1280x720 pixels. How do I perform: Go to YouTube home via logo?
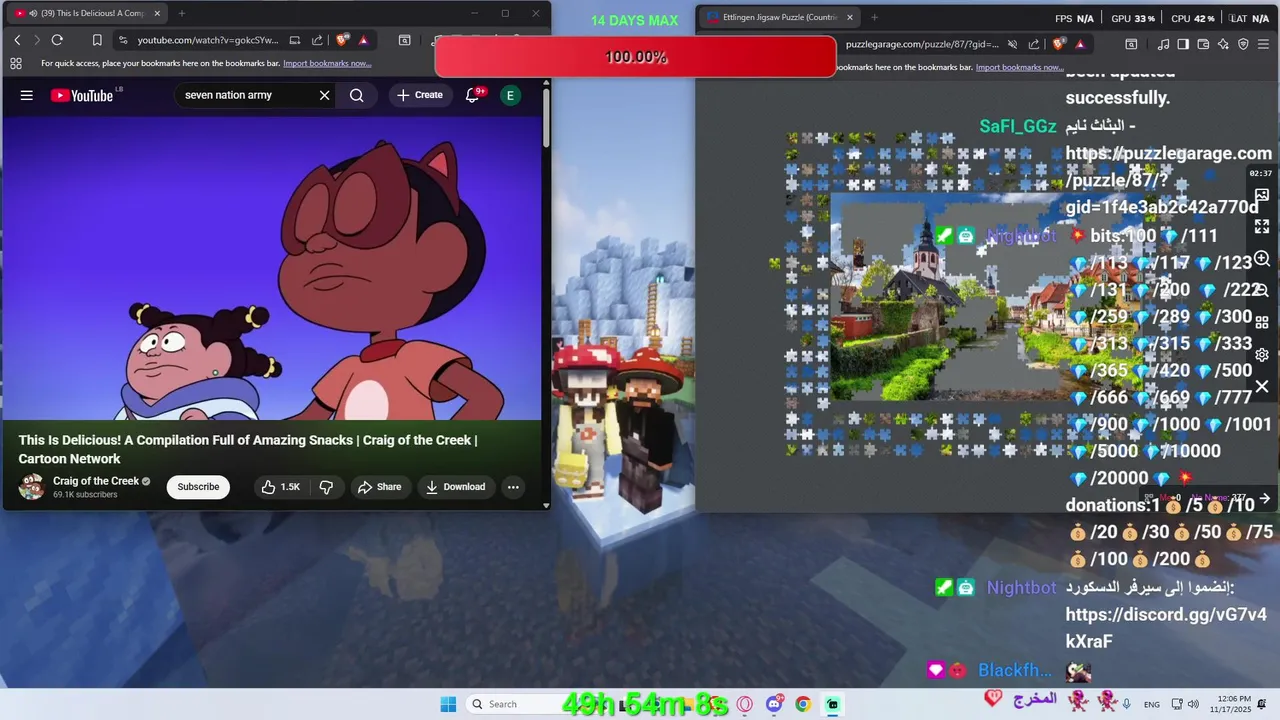point(82,95)
